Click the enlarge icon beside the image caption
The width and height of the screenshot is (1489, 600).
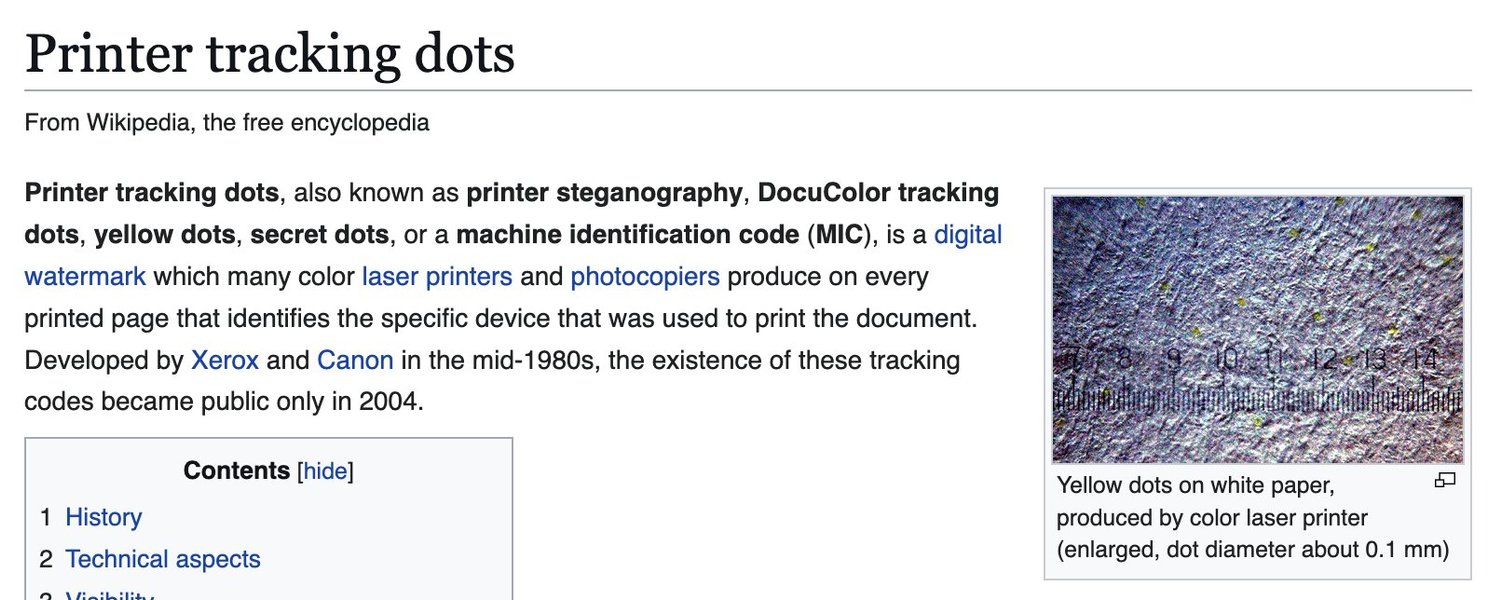click(1444, 481)
